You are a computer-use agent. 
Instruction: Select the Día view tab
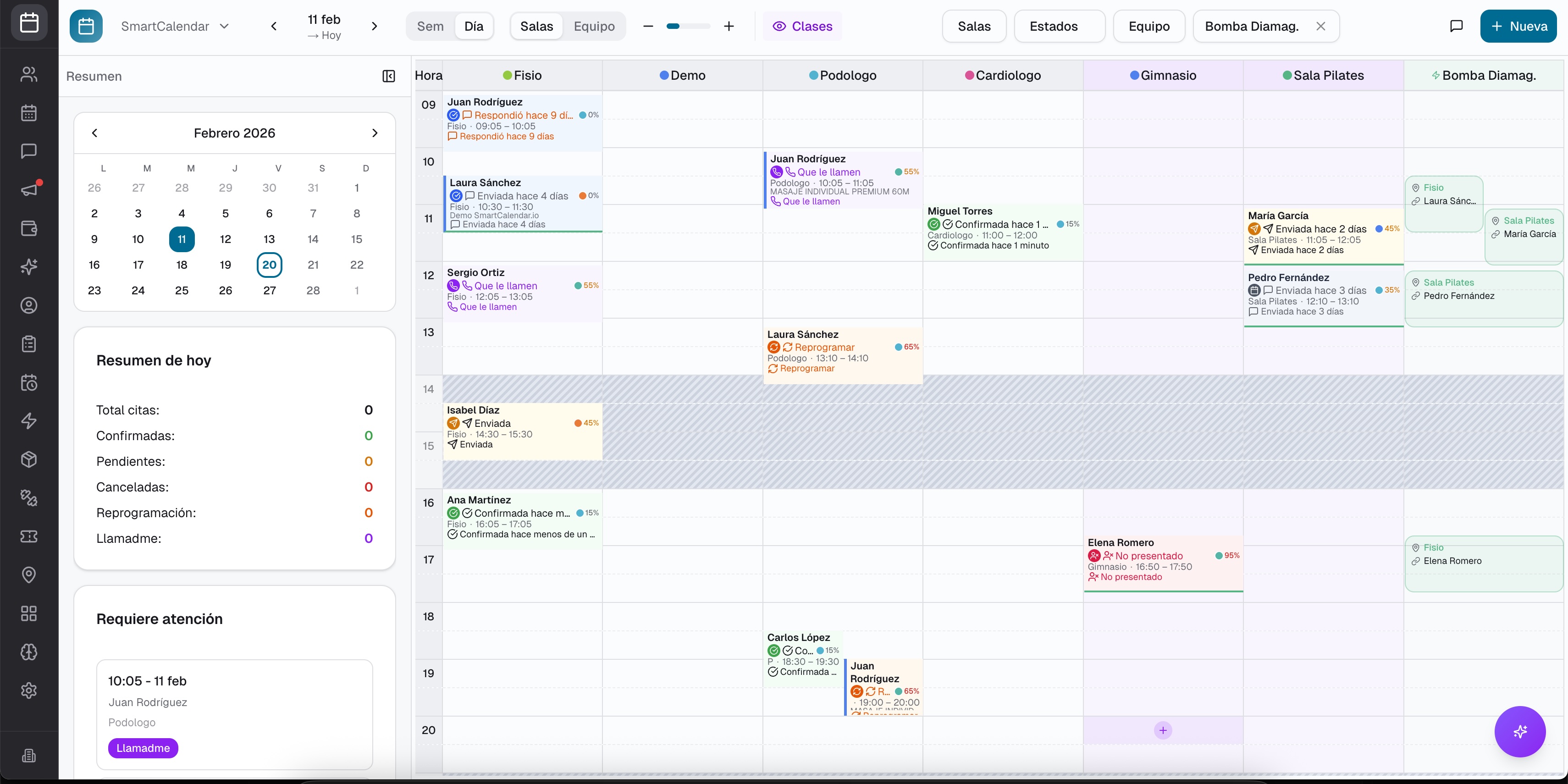tap(473, 26)
